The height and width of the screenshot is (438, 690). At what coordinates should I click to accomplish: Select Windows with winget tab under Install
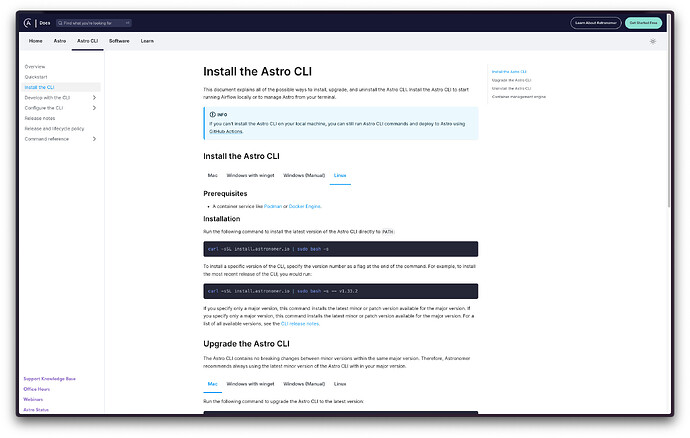click(x=250, y=176)
